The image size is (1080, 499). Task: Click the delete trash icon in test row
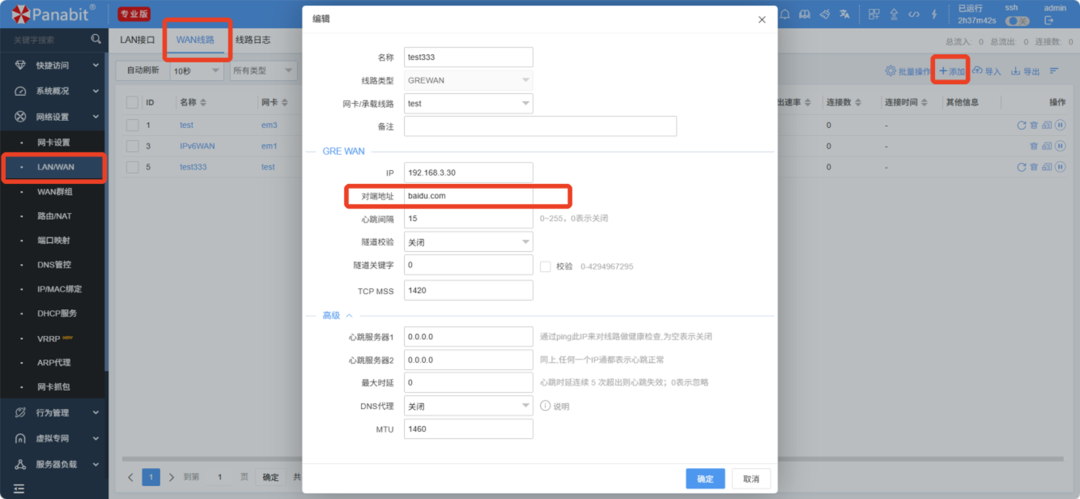tap(1033, 125)
